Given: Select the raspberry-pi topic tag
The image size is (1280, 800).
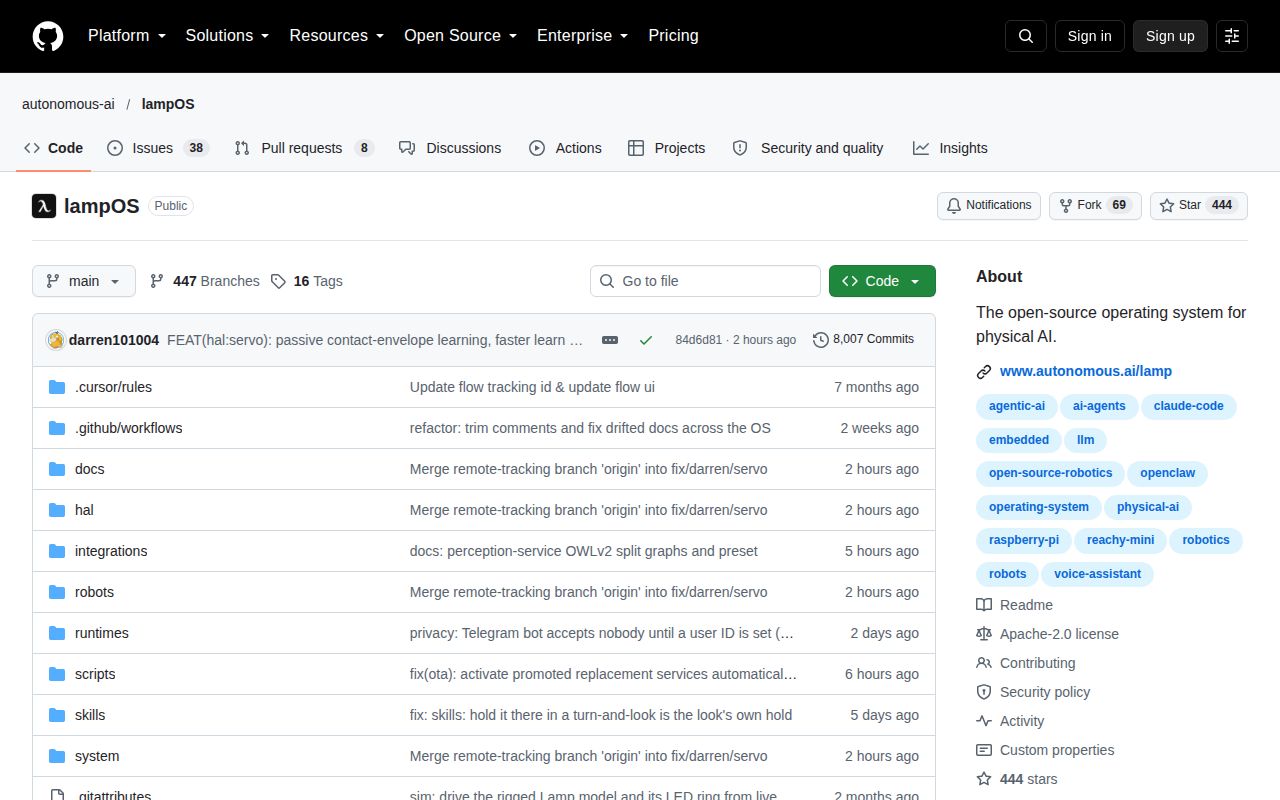Looking at the screenshot, I should (x=1024, y=540).
